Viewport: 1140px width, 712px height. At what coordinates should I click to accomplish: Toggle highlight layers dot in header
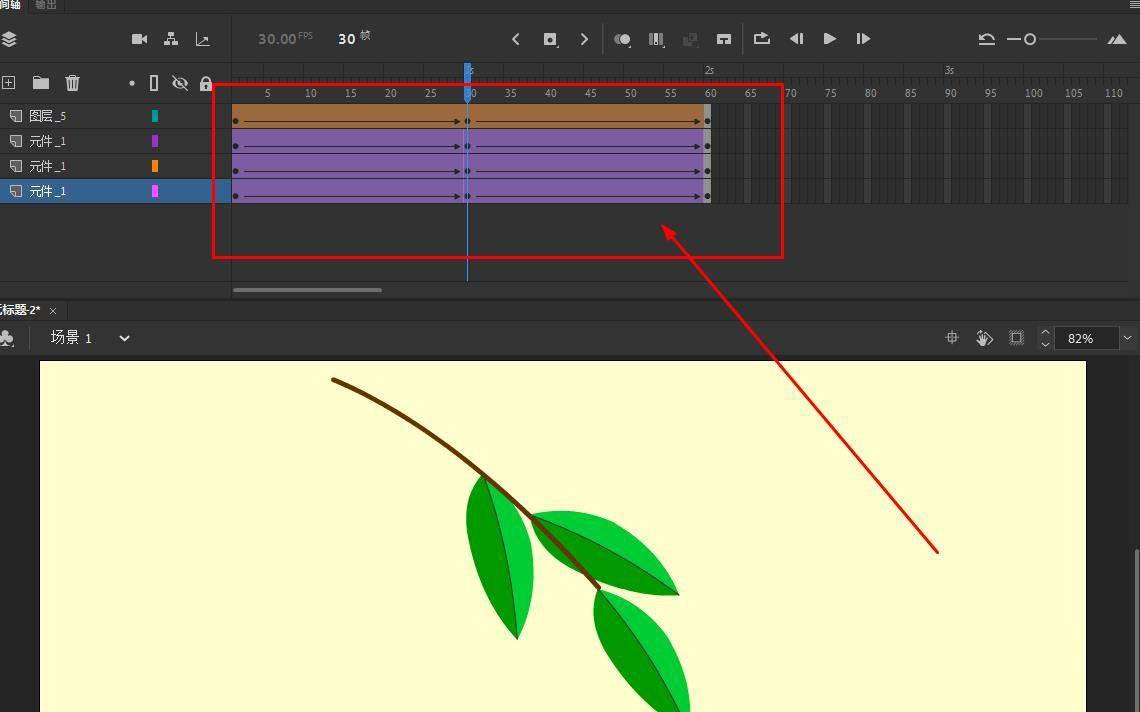132,84
